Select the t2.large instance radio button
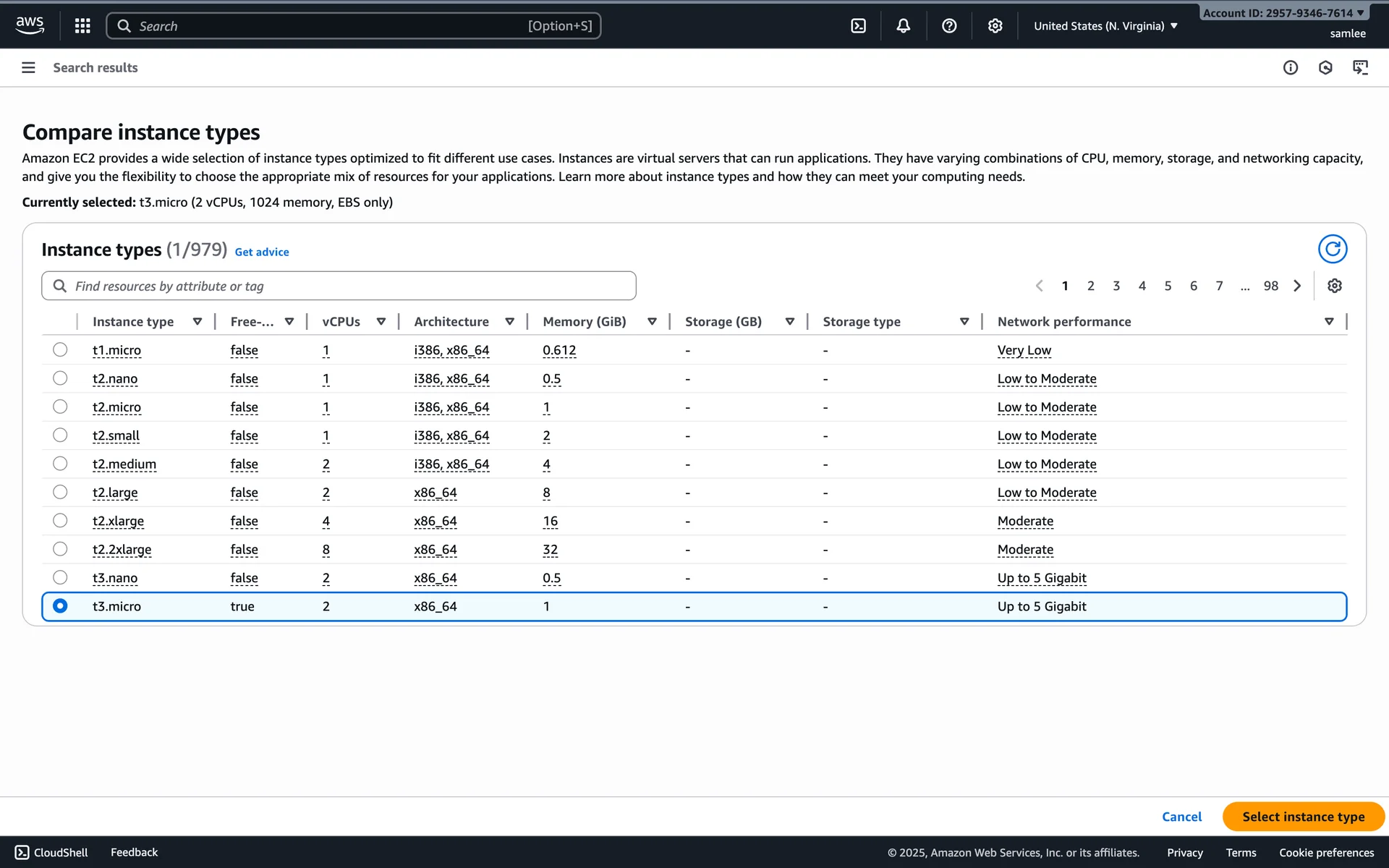 click(60, 492)
